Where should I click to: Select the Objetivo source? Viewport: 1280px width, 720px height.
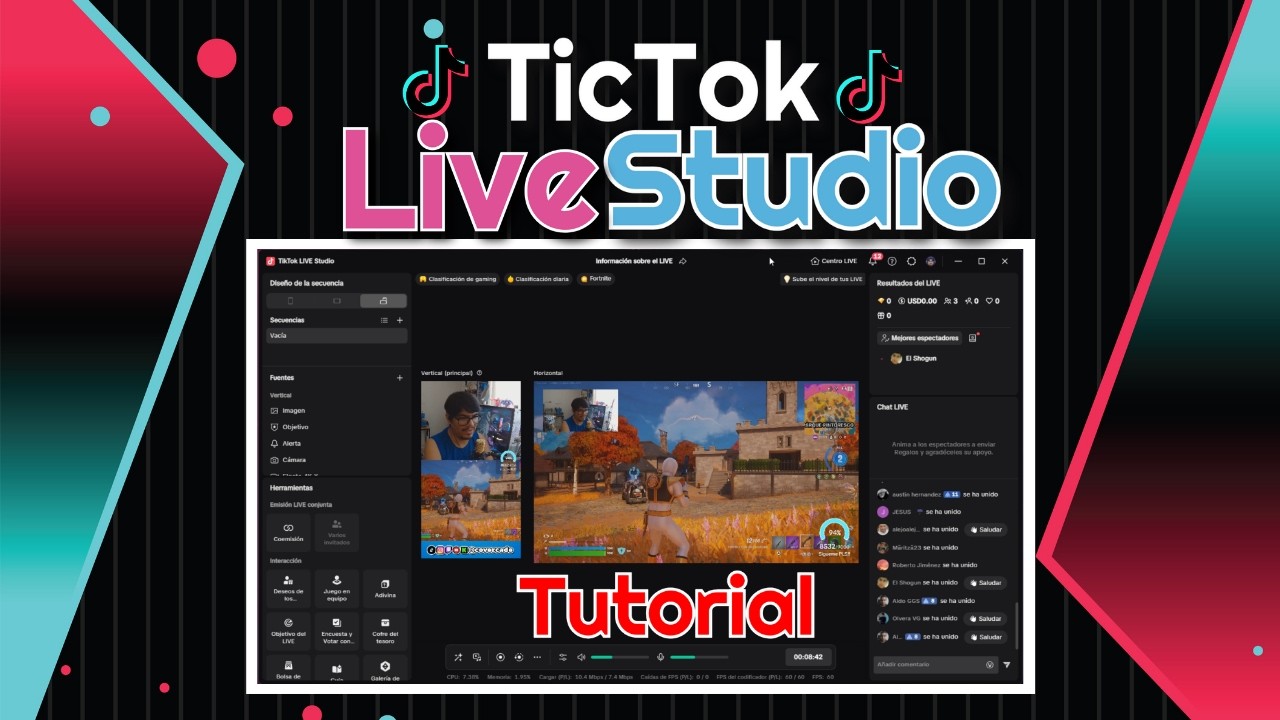289,427
